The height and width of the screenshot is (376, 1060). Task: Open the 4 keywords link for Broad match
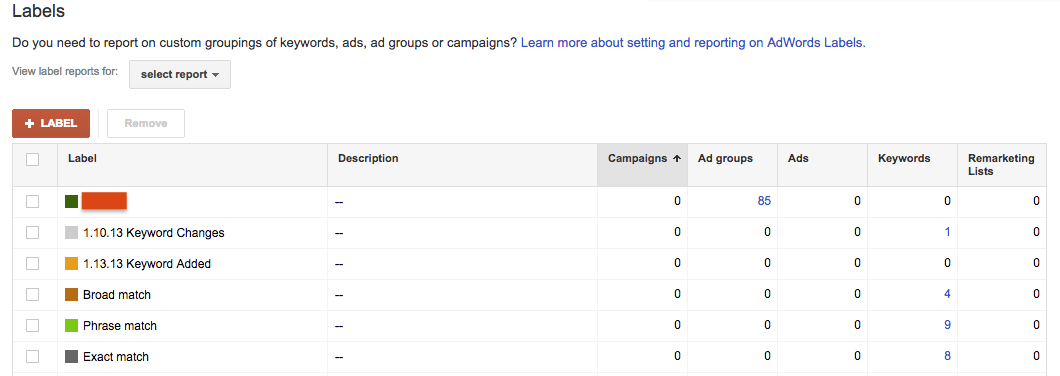tap(948, 294)
